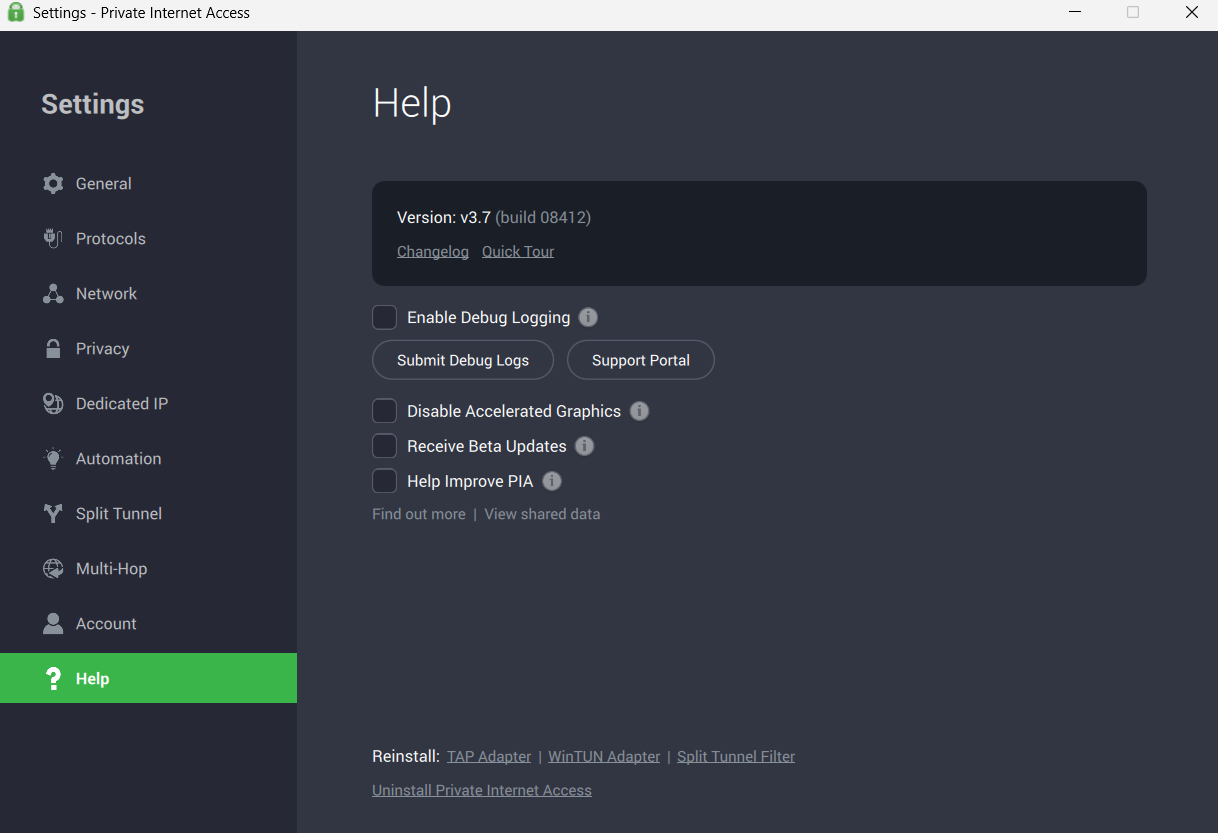Check the Help Improve PIA box

coord(385,481)
